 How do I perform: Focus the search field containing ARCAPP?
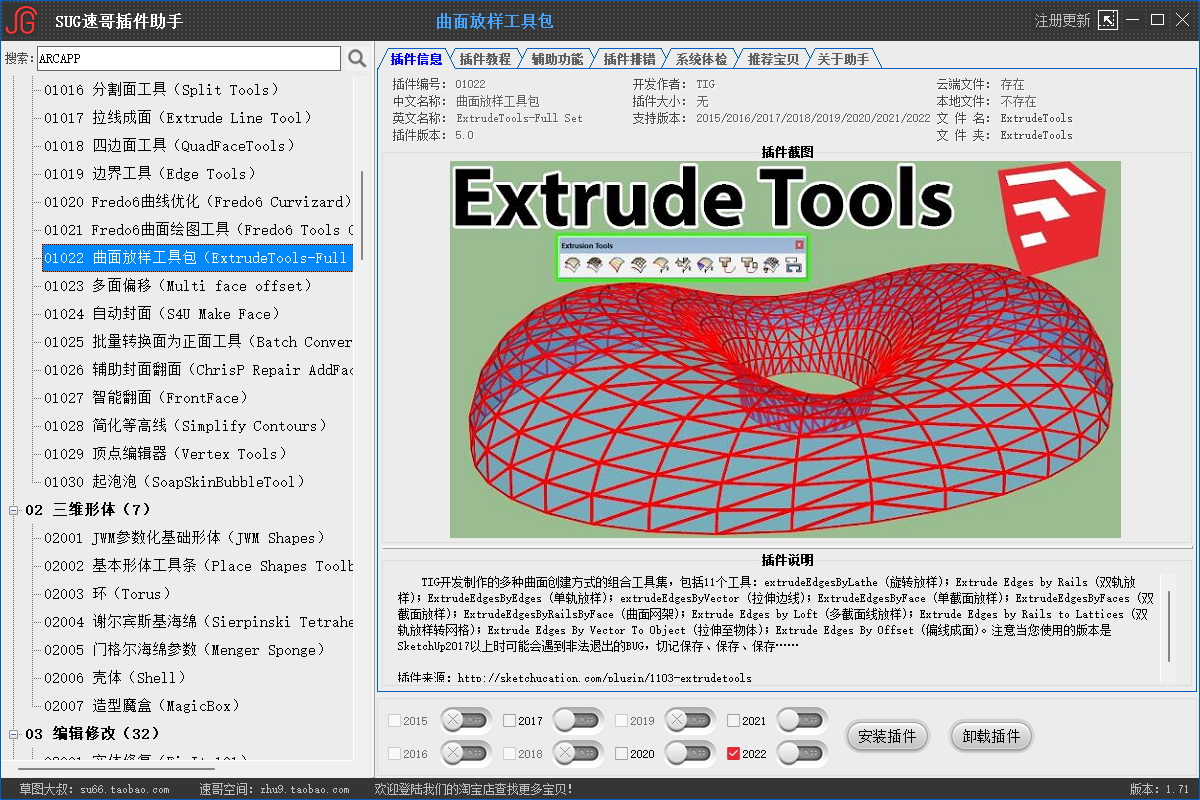[x=189, y=59]
